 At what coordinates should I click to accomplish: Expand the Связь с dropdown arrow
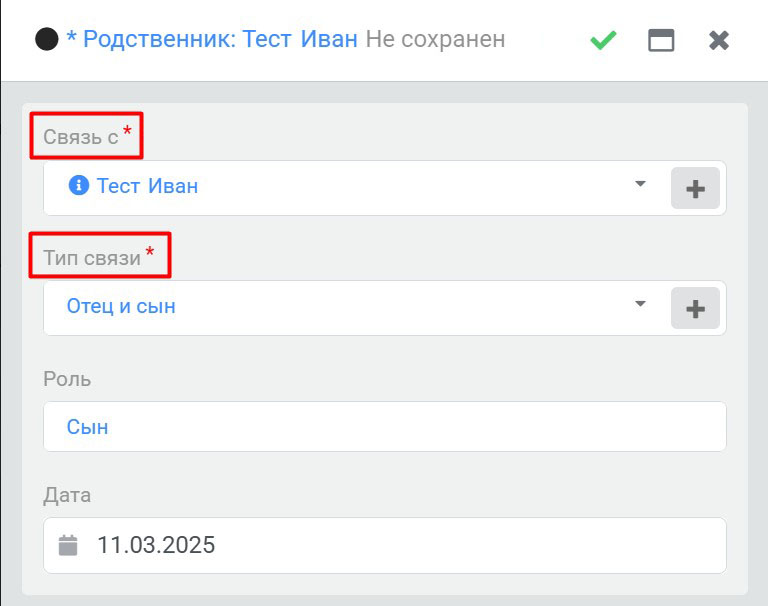(x=640, y=184)
